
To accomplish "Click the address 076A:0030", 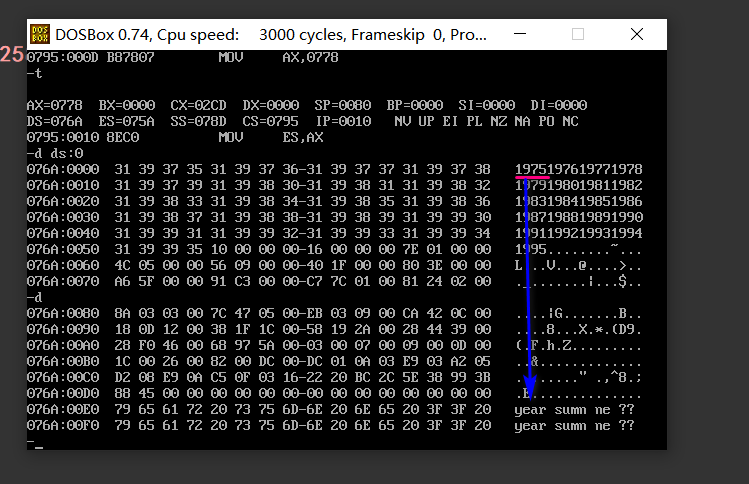I will (63, 217).
